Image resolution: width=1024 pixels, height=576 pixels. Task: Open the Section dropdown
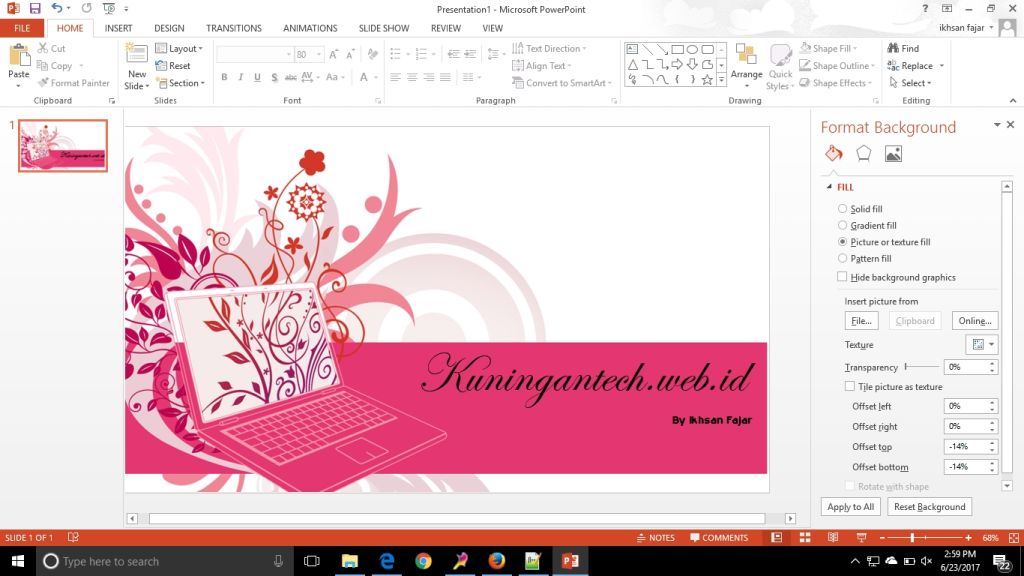[x=180, y=83]
